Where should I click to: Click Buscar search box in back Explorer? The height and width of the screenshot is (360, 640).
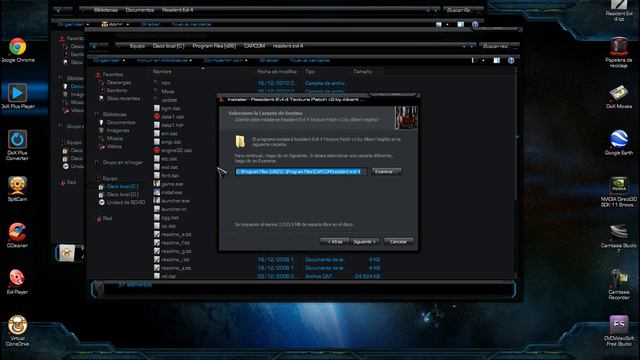[463, 10]
